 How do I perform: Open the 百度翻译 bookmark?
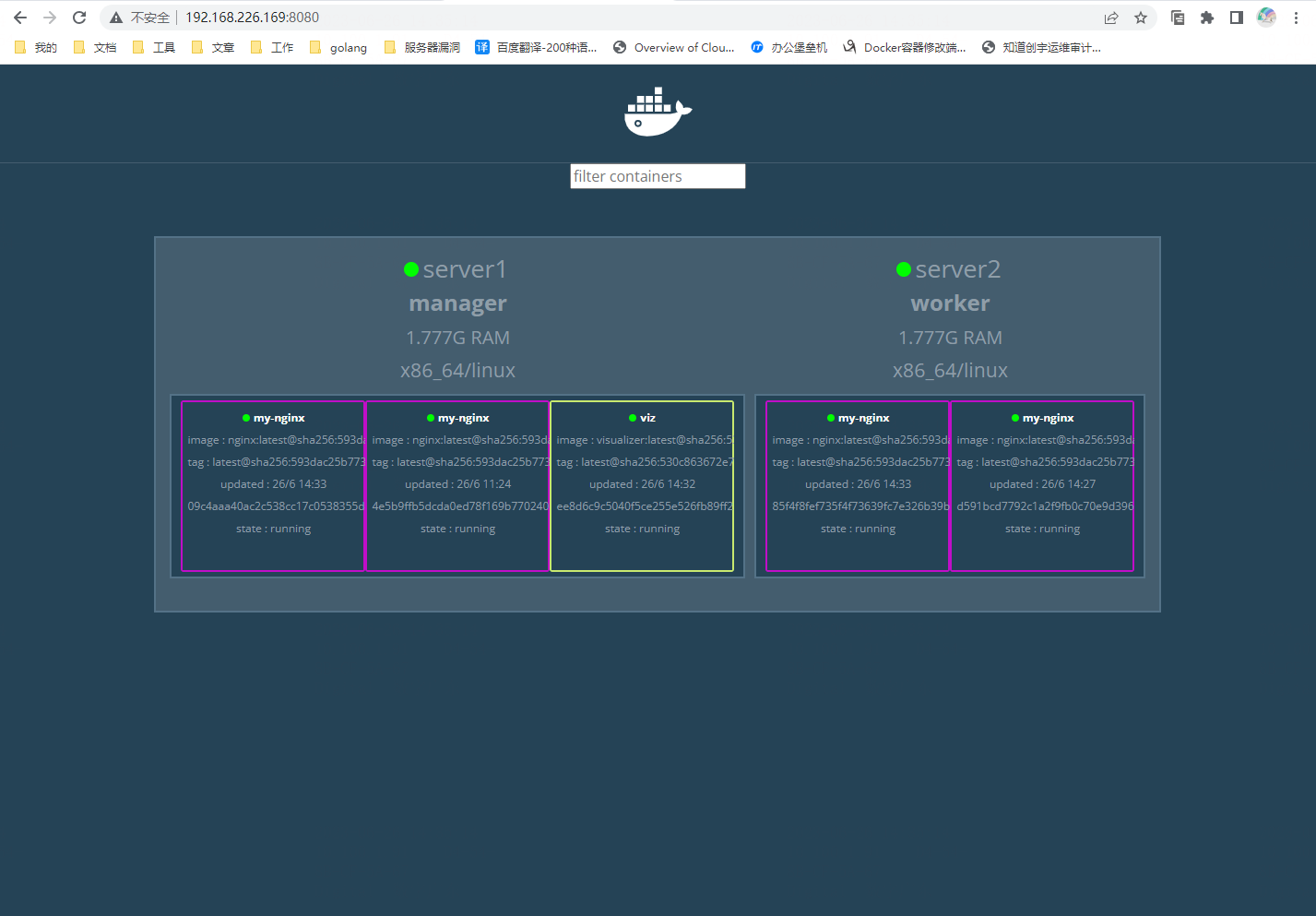pos(536,47)
